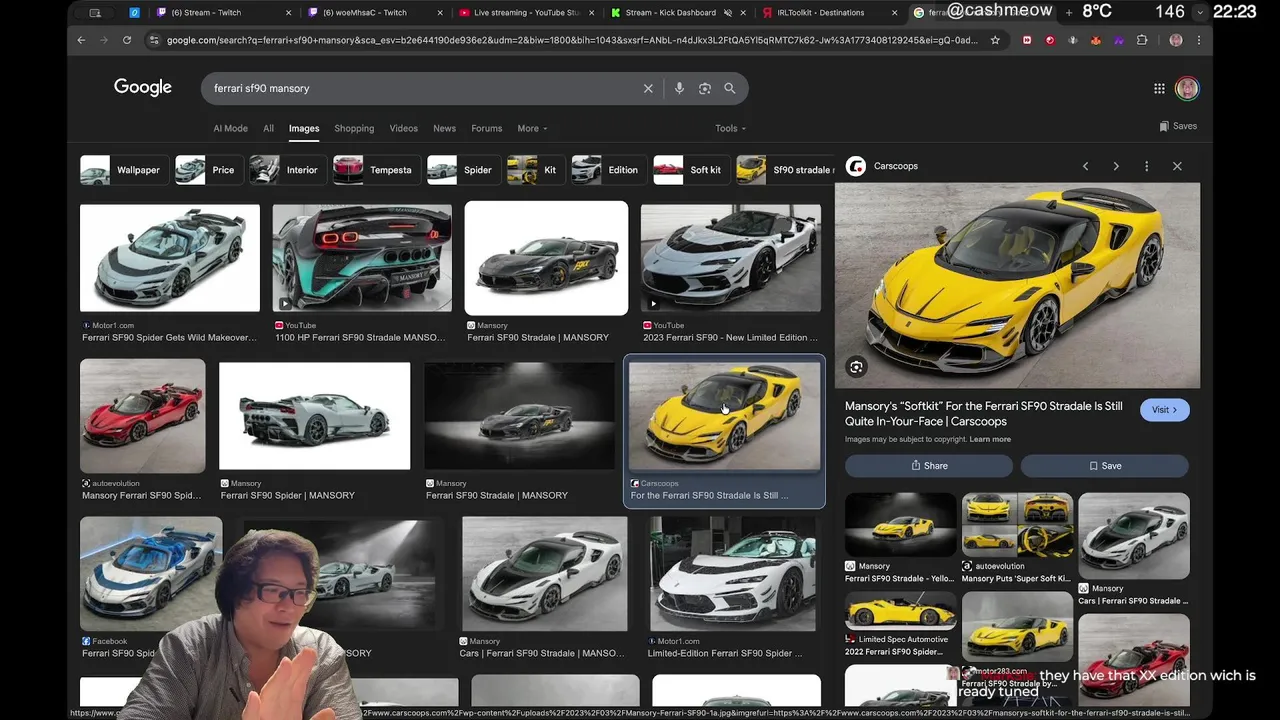1280x720 pixels.
Task: Go forward with the browser forward arrow
Action: click(x=104, y=40)
